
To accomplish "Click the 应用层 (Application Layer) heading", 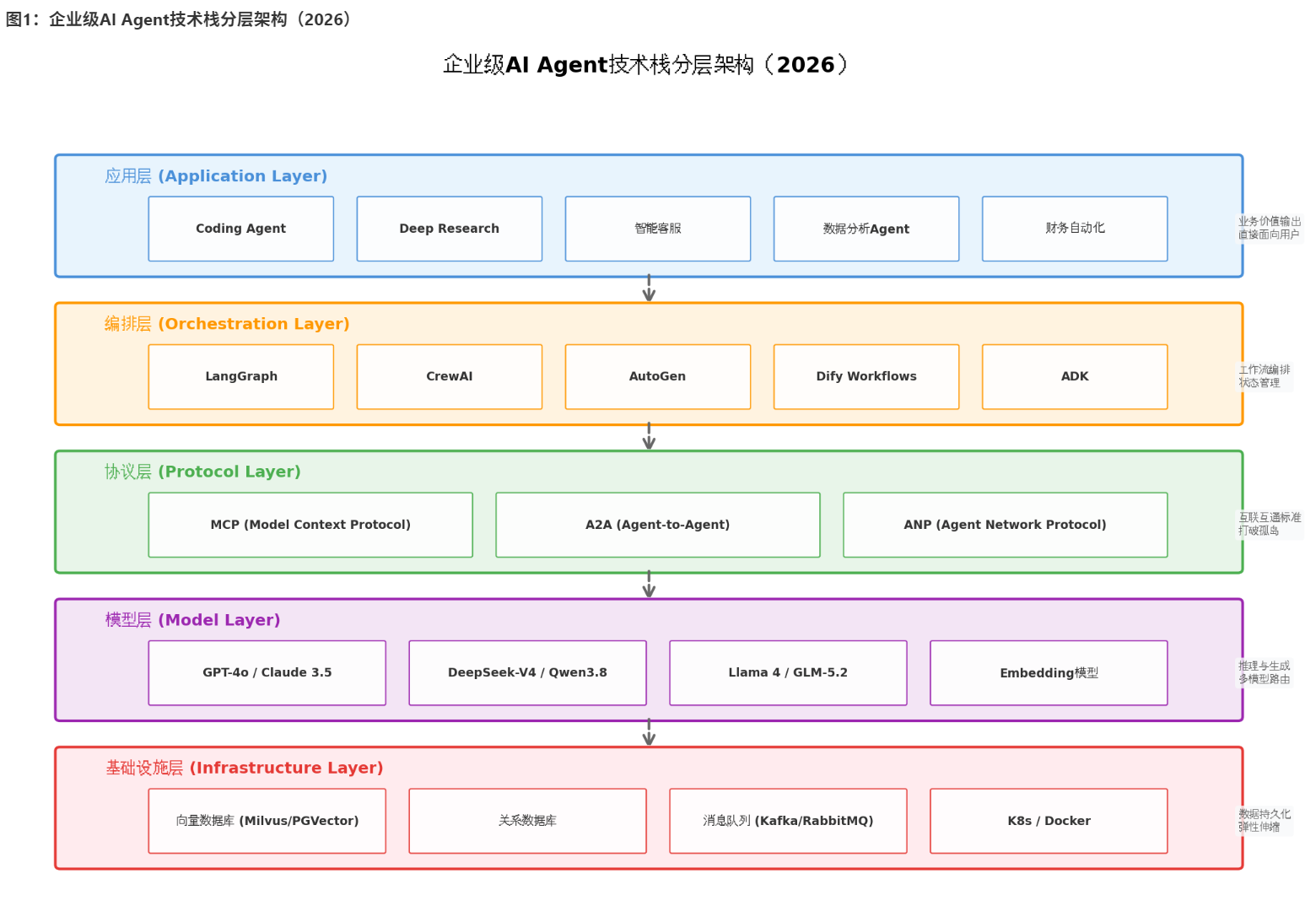I will click(216, 176).
